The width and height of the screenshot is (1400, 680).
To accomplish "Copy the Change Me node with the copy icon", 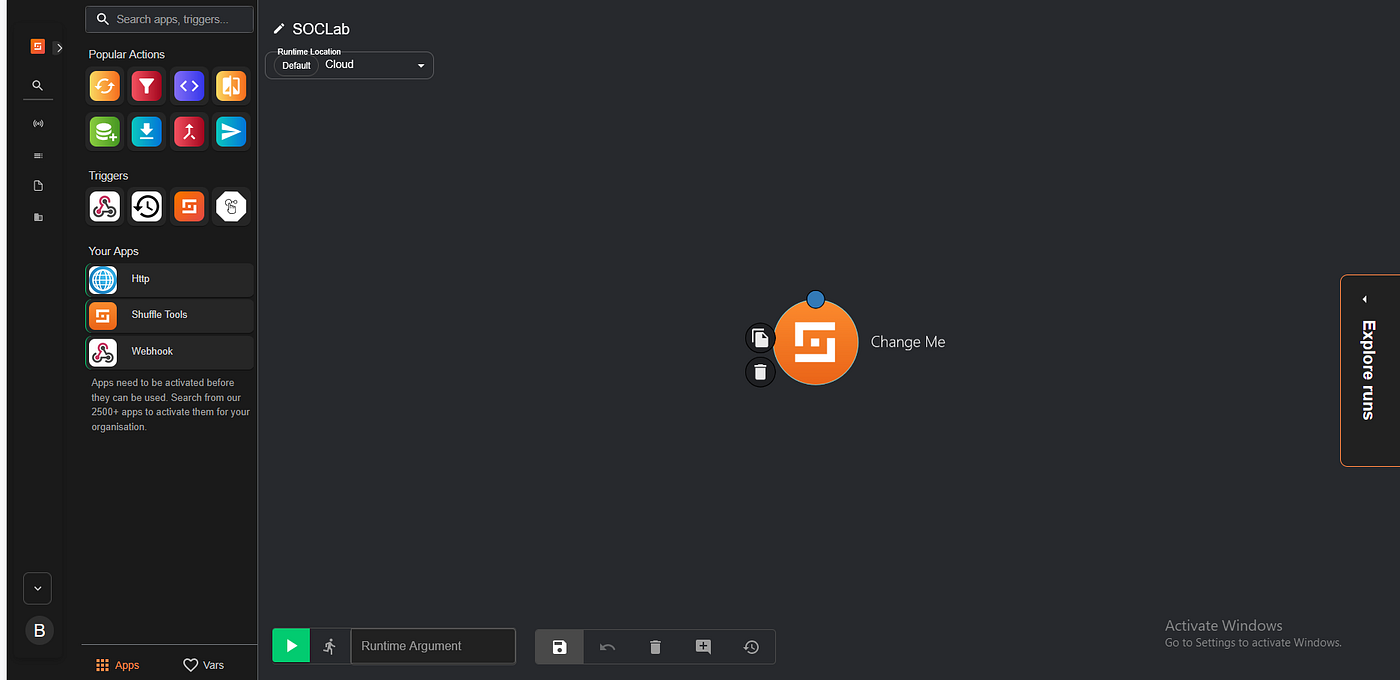I will point(760,339).
